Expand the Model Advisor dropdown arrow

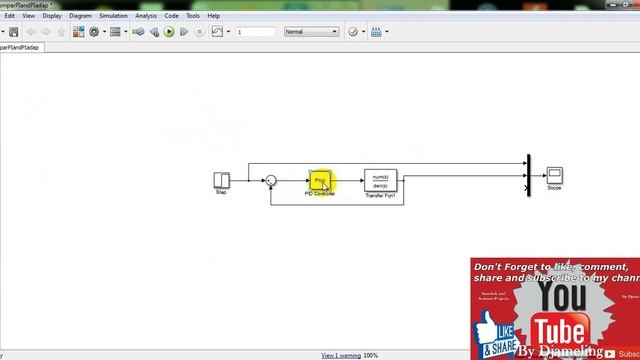(x=364, y=32)
